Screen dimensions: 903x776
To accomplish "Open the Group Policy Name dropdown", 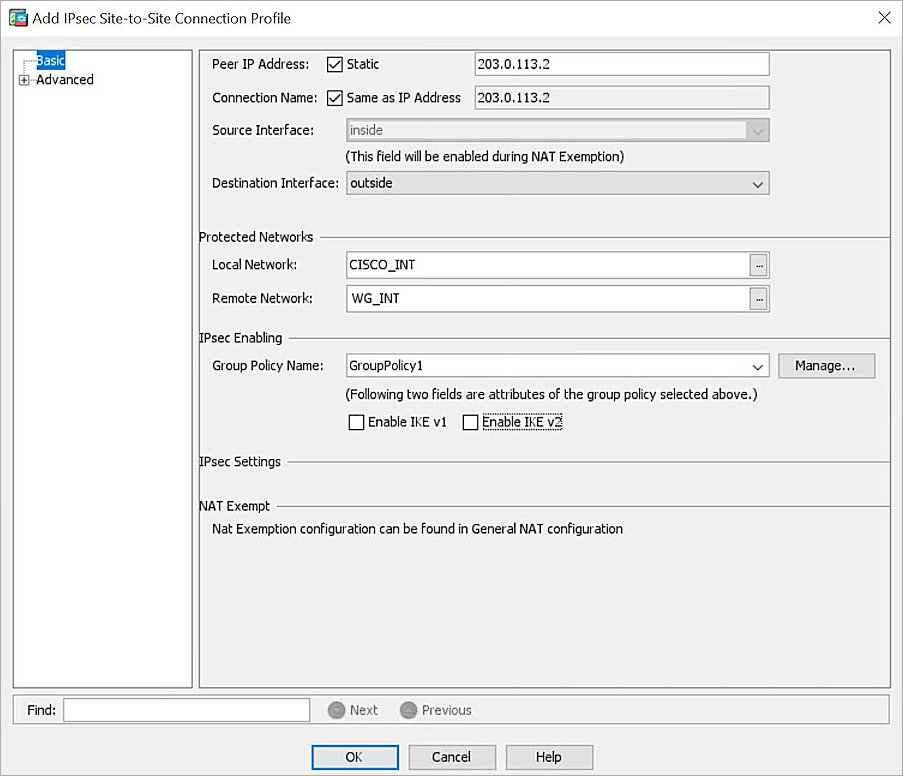I will click(758, 366).
